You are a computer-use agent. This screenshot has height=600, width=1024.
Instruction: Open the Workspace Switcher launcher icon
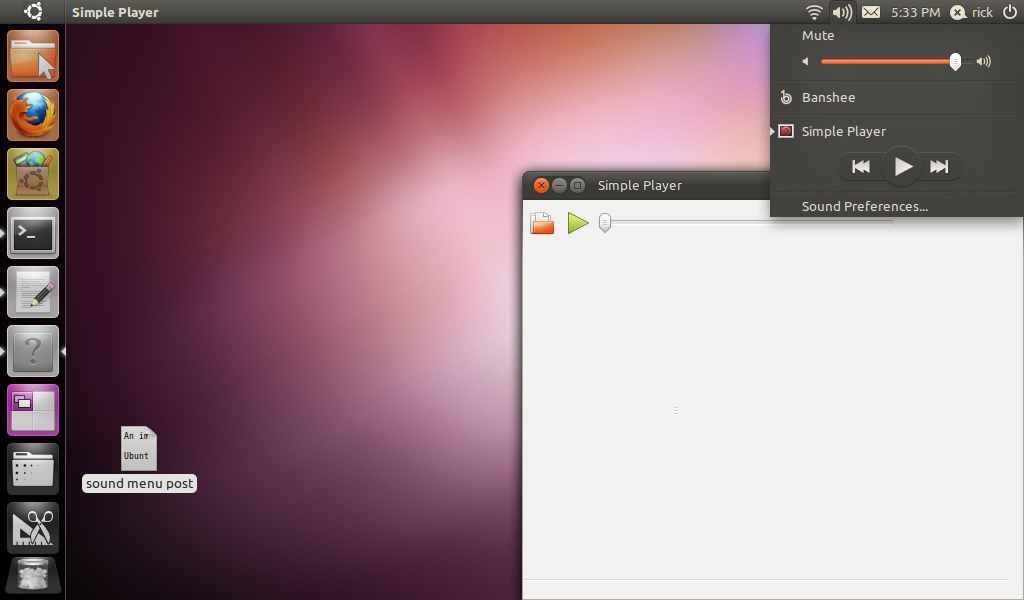pos(33,410)
